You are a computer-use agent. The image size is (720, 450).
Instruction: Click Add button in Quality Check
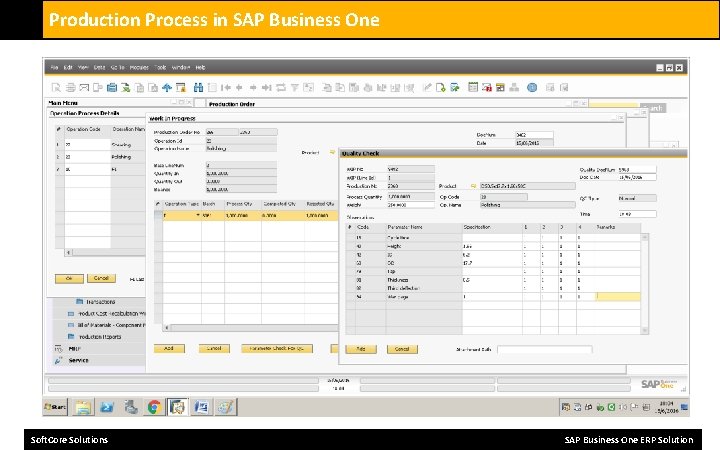pos(361,349)
